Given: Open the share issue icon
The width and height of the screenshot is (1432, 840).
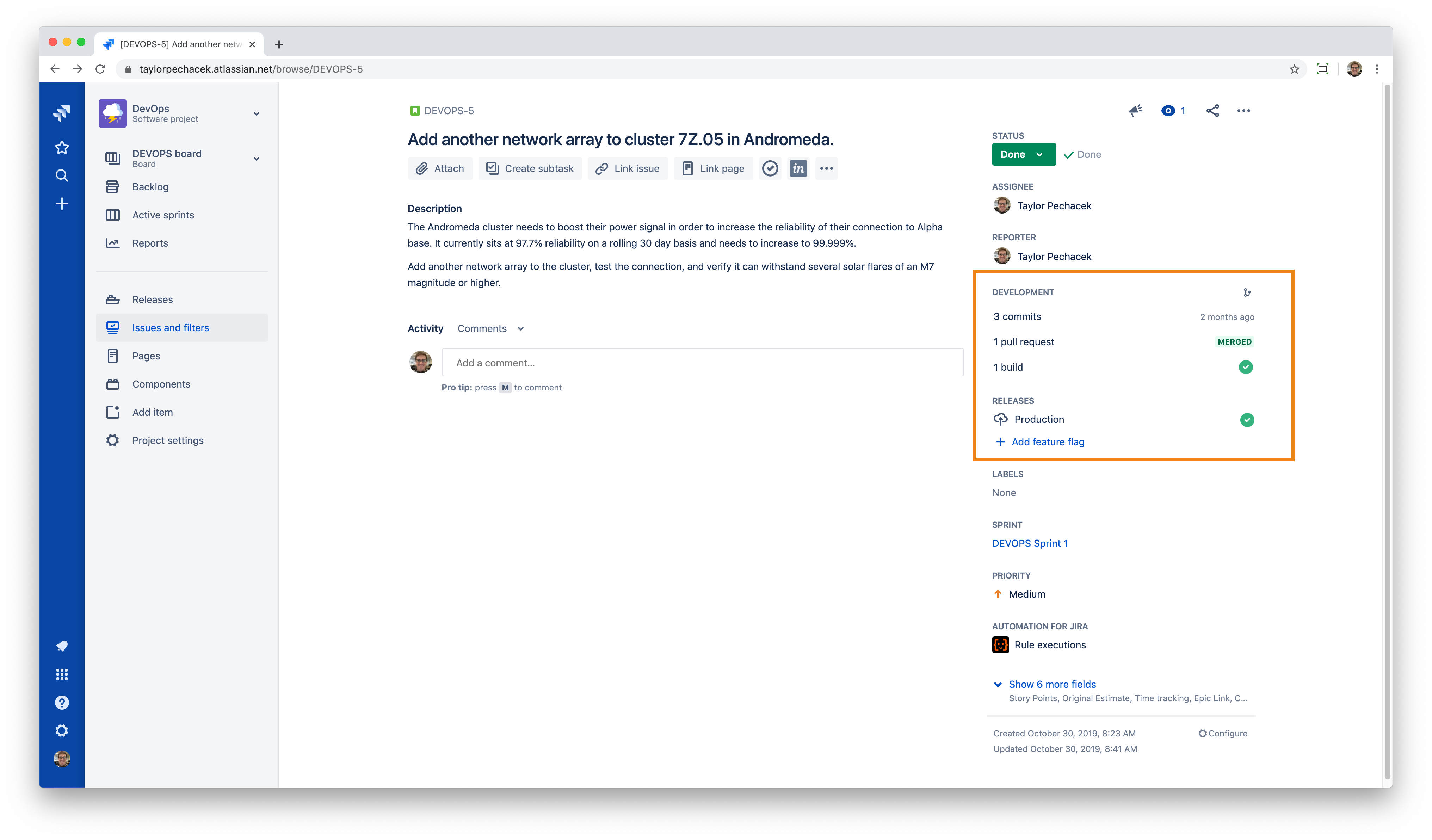Looking at the screenshot, I should pyautogui.click(x=1212, y=111).
